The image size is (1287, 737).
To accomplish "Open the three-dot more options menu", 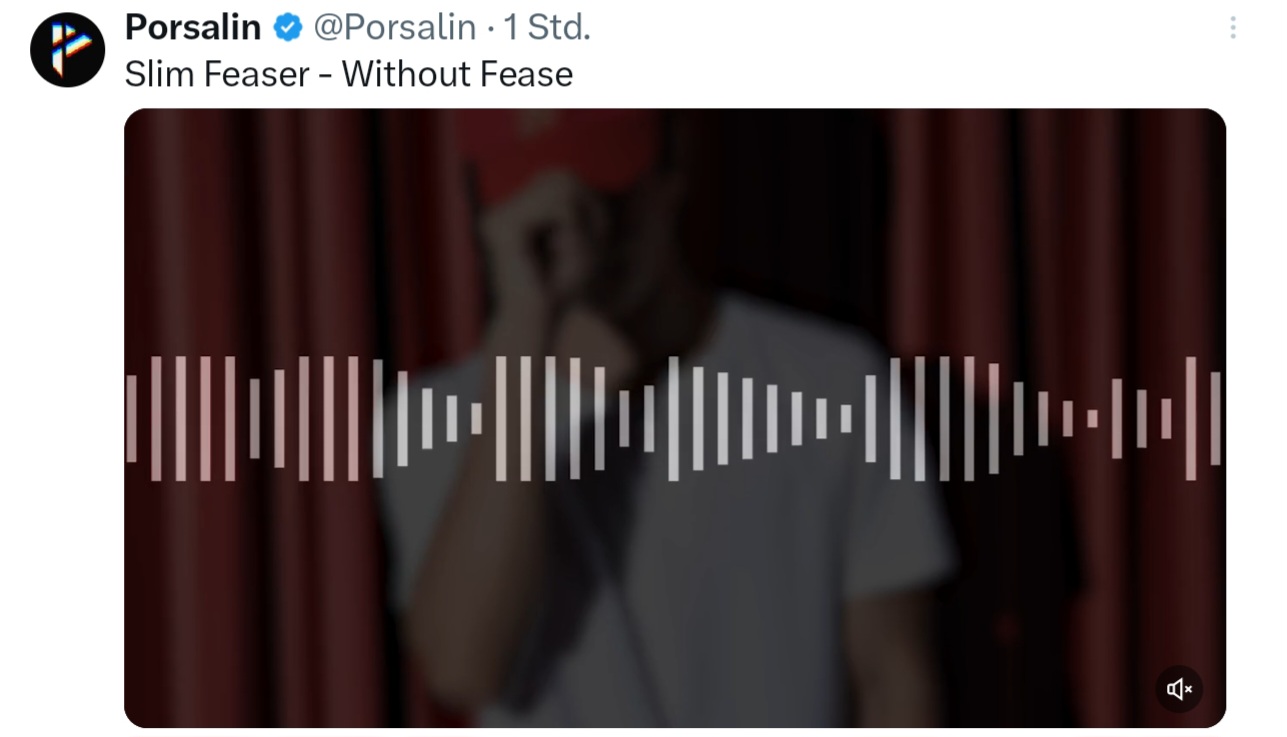I will [x=1233, y=28].
